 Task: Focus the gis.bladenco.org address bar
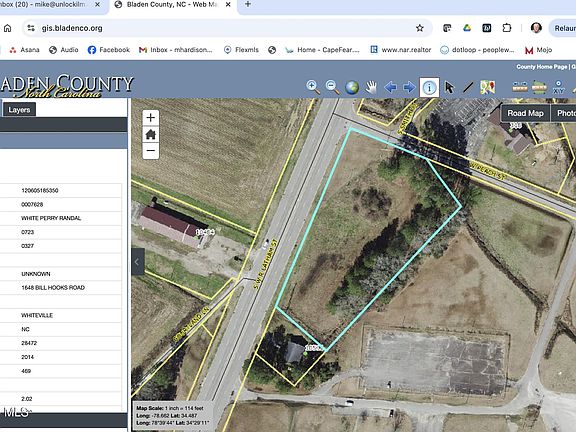tap(228, 28)
